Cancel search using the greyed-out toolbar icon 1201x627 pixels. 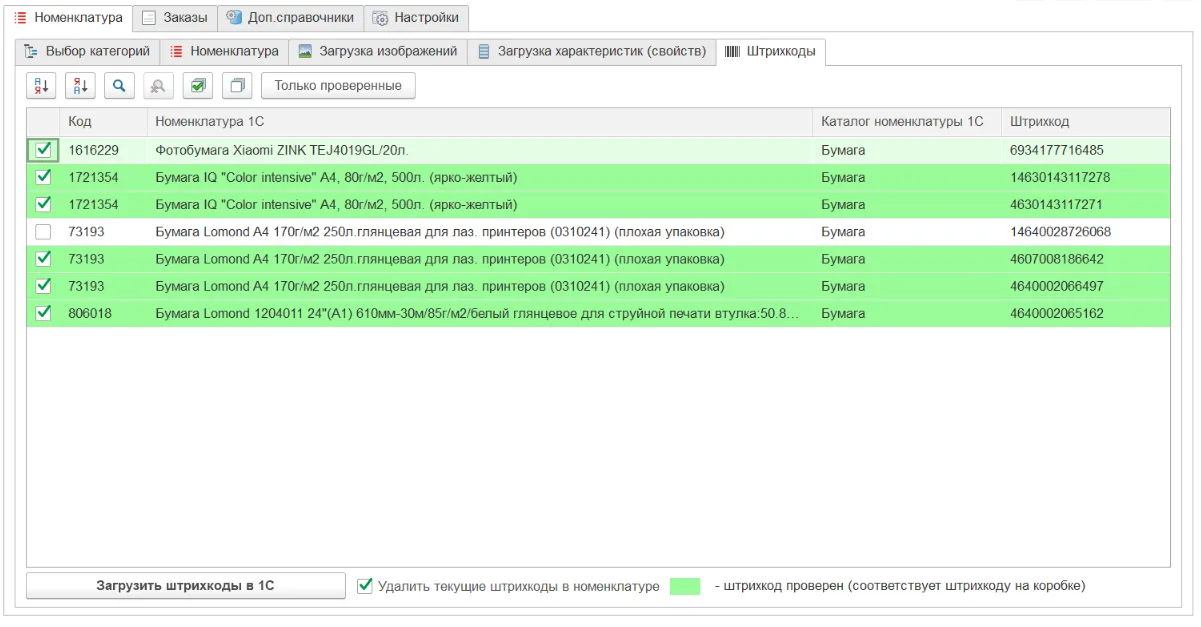[158, 86]
